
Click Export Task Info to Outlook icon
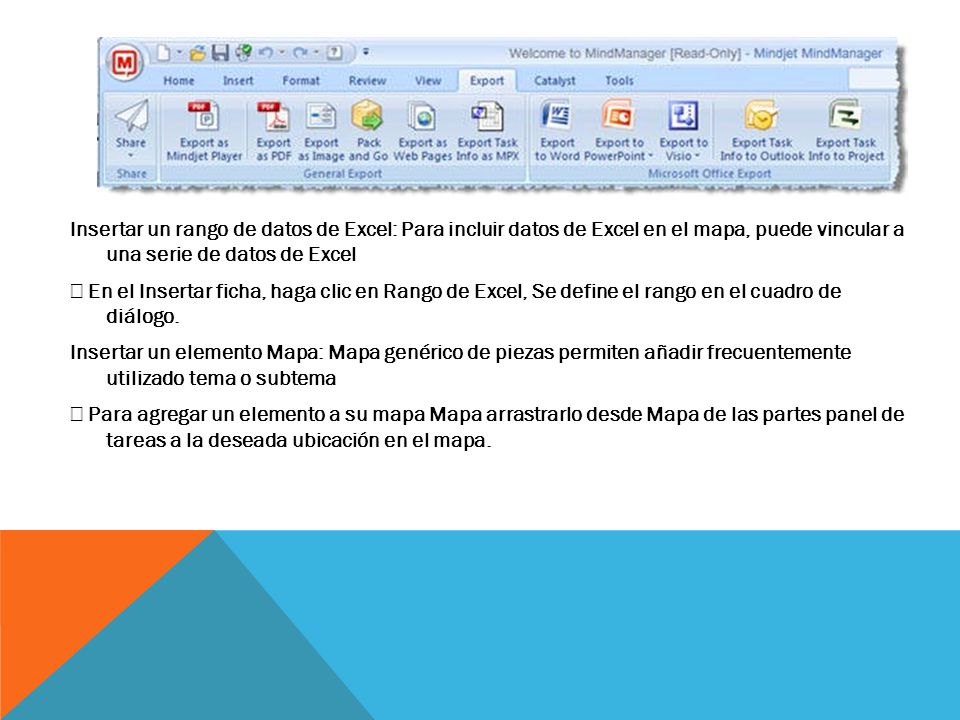coord(761,115)
